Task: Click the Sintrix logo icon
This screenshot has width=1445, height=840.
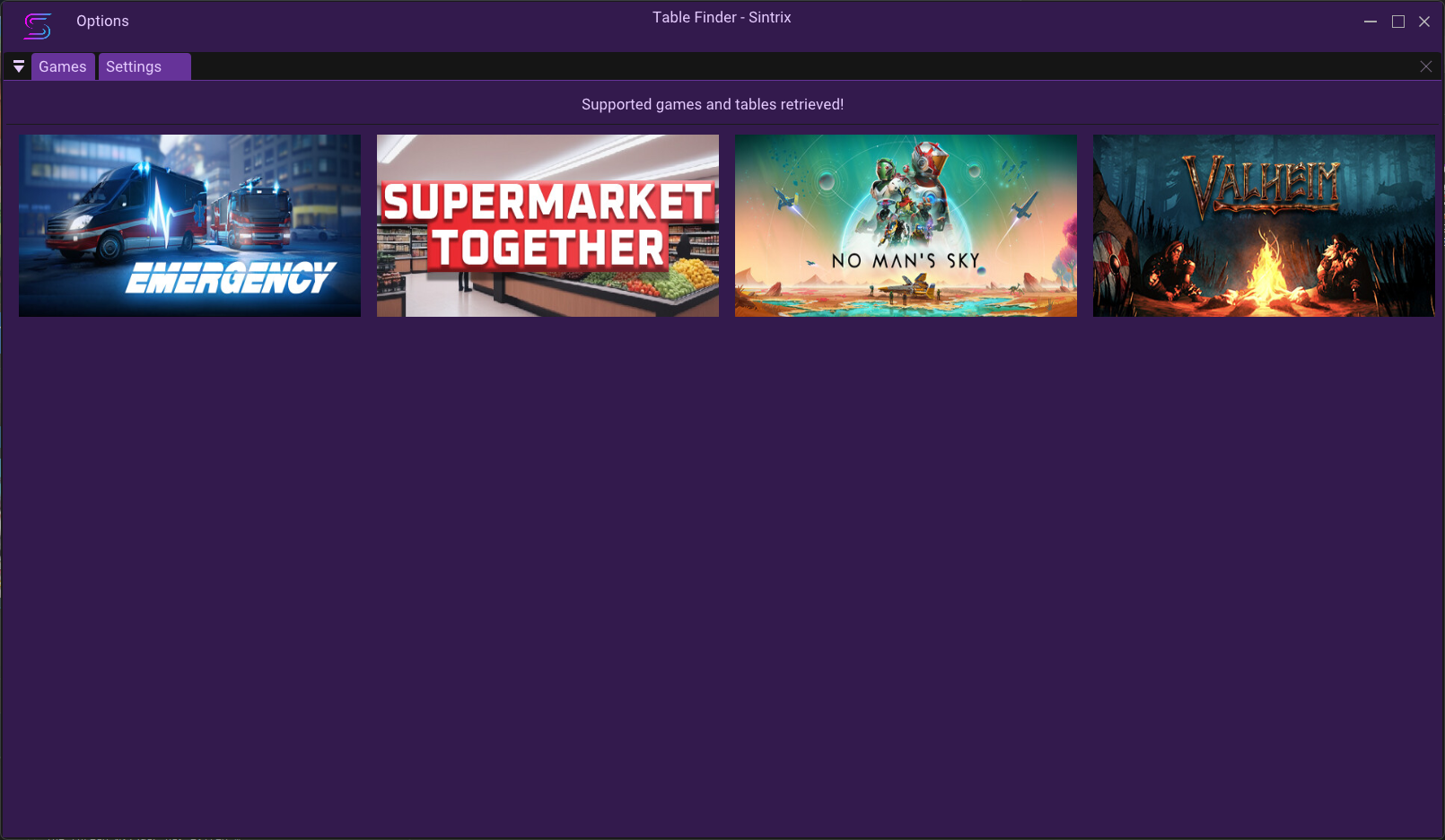Action: (x=37, y=26)
